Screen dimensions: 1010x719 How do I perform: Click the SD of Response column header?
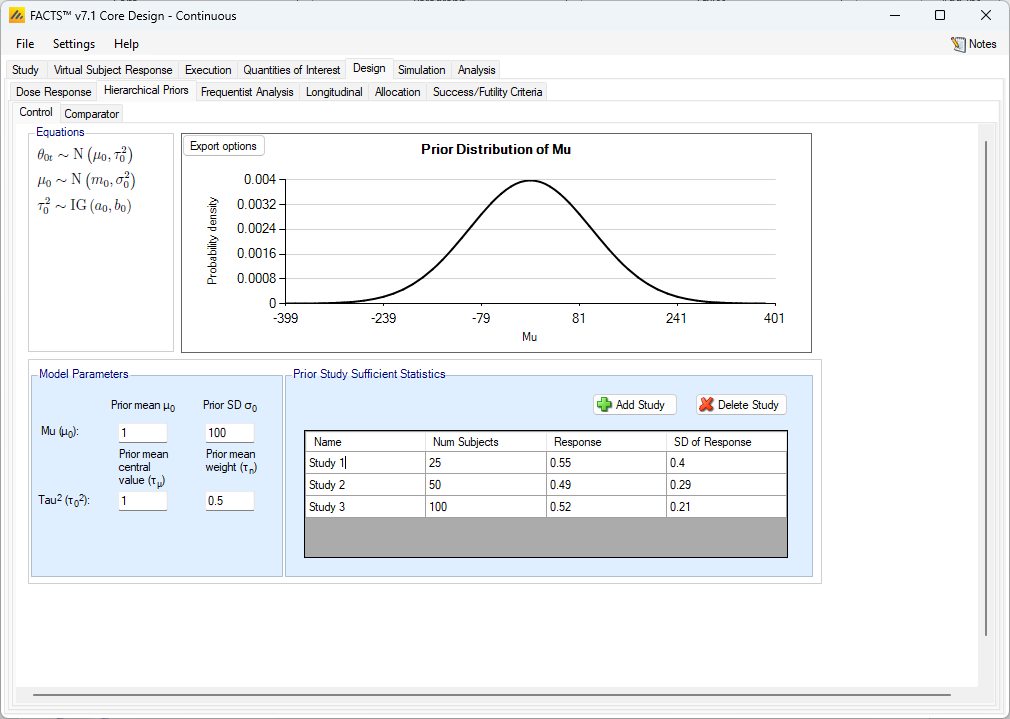tap(726, 441)
